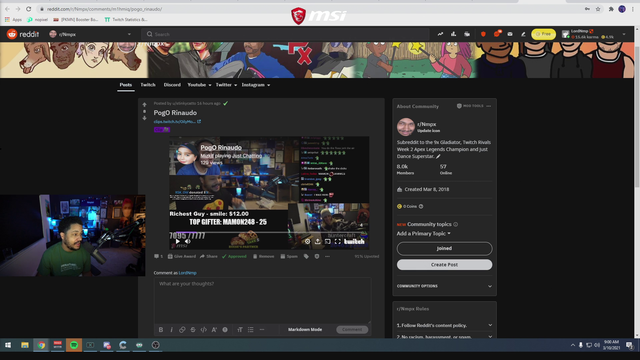Open the inbox envelope icon

click(510, 34)
